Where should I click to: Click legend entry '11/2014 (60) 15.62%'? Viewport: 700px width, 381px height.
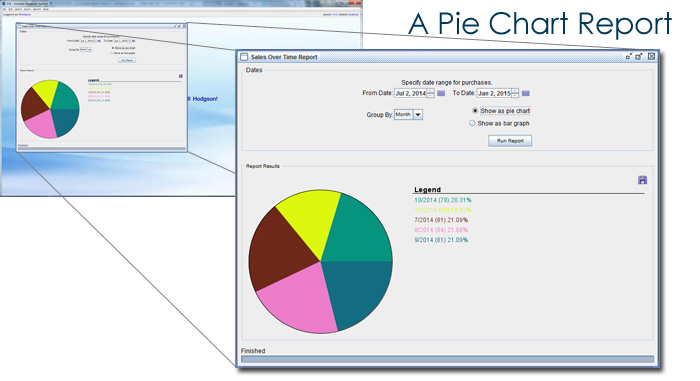tap(442, 210)
